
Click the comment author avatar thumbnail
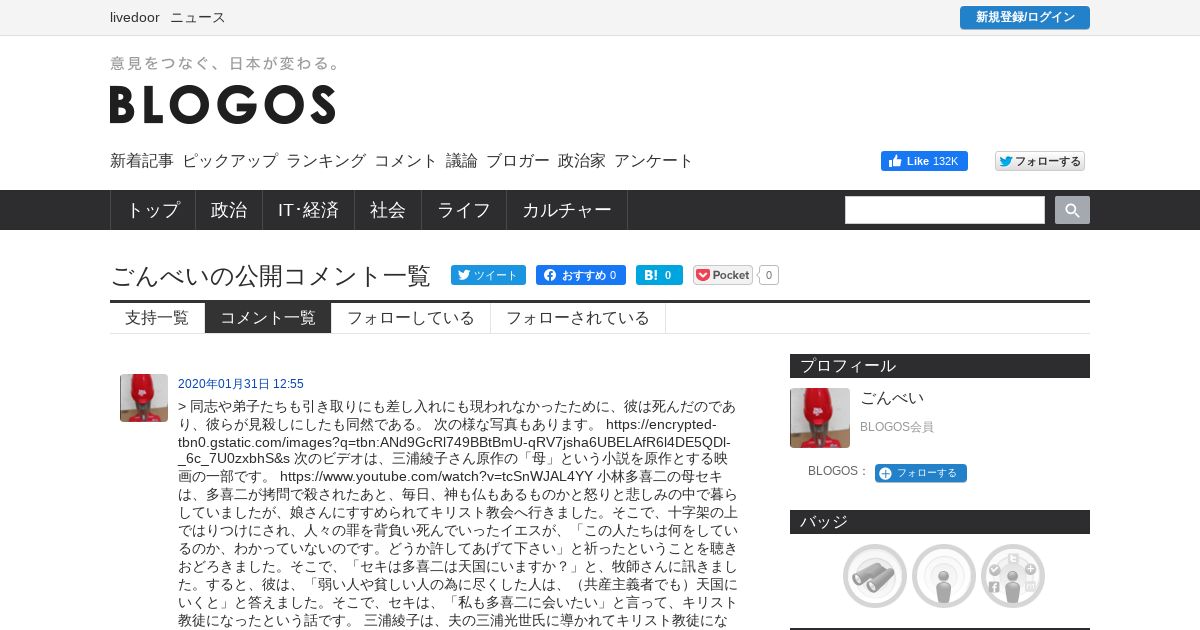point(144,398)
